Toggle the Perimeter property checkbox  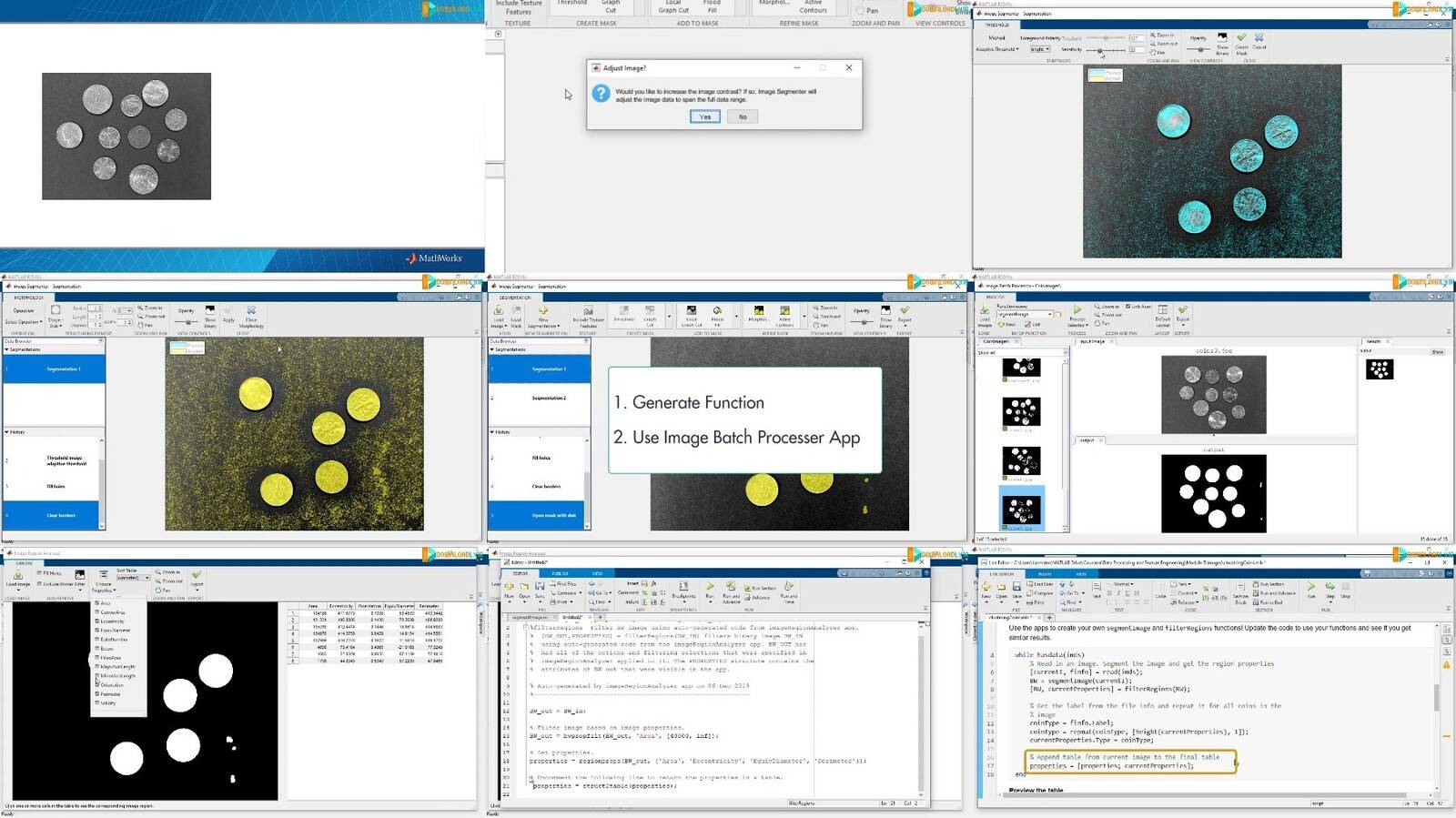point(97,693)
